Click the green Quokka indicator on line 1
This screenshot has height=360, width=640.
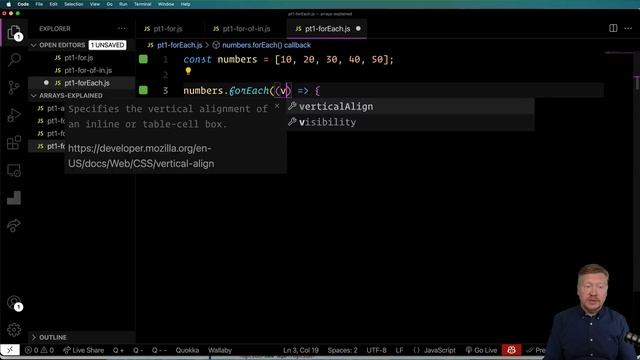coord(143,59)
